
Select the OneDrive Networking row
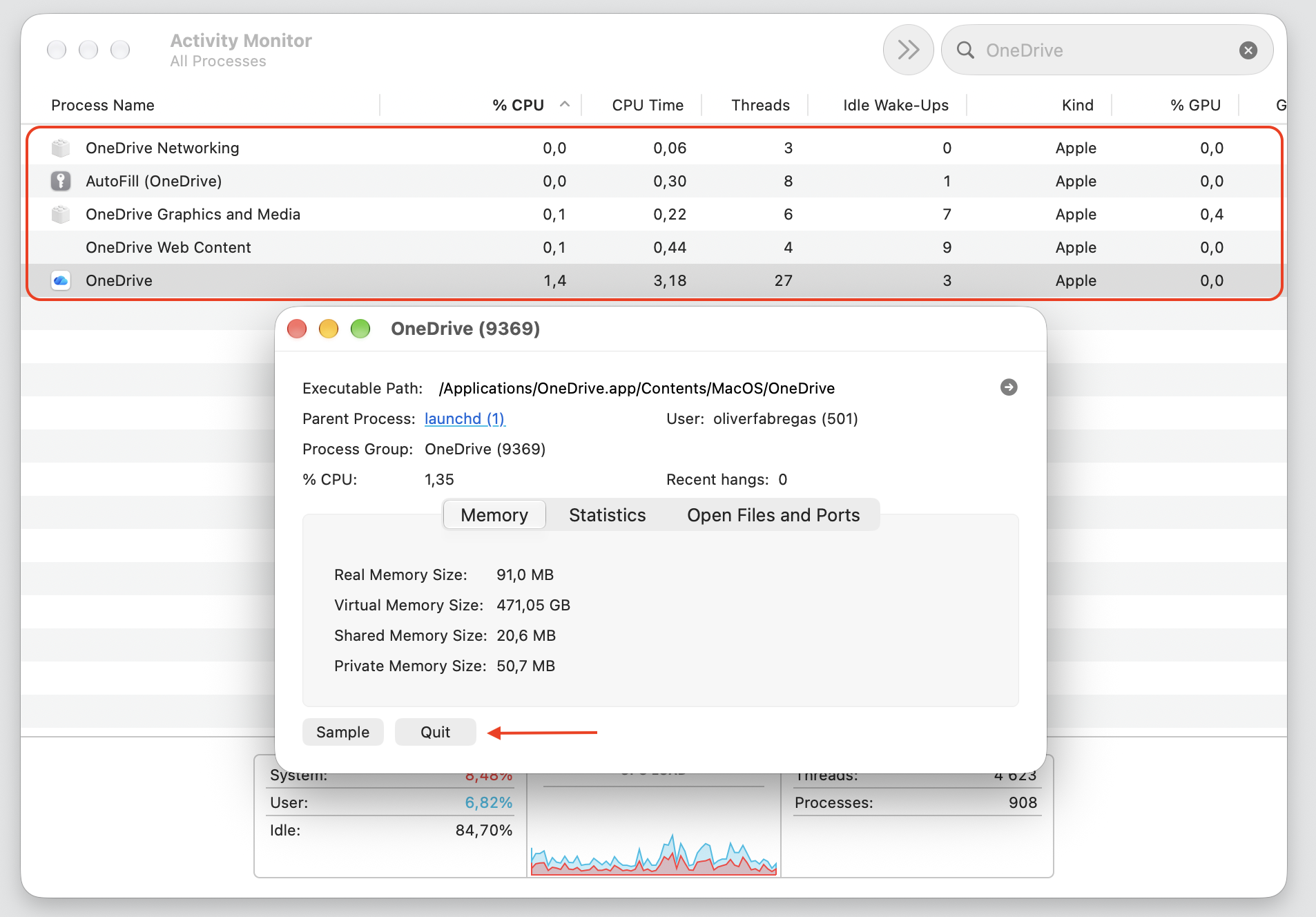click(x=654, y=148)
